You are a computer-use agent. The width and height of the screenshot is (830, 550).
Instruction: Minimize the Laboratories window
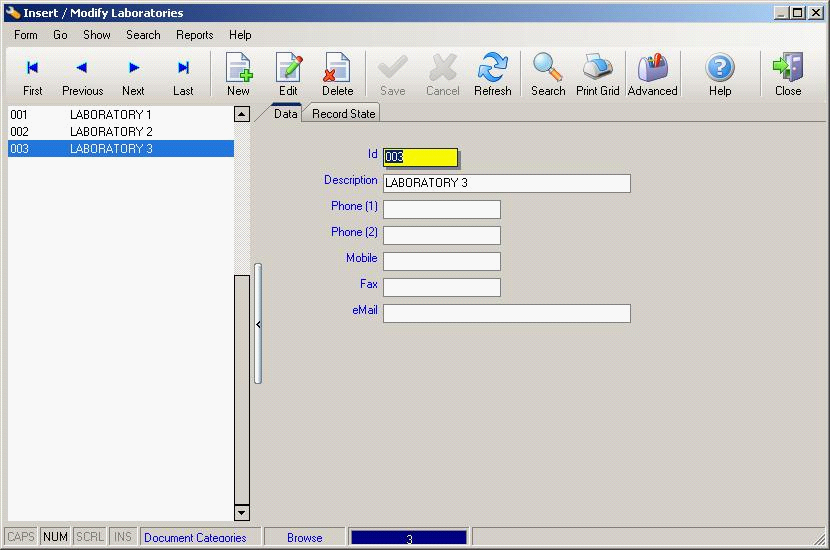781,13
